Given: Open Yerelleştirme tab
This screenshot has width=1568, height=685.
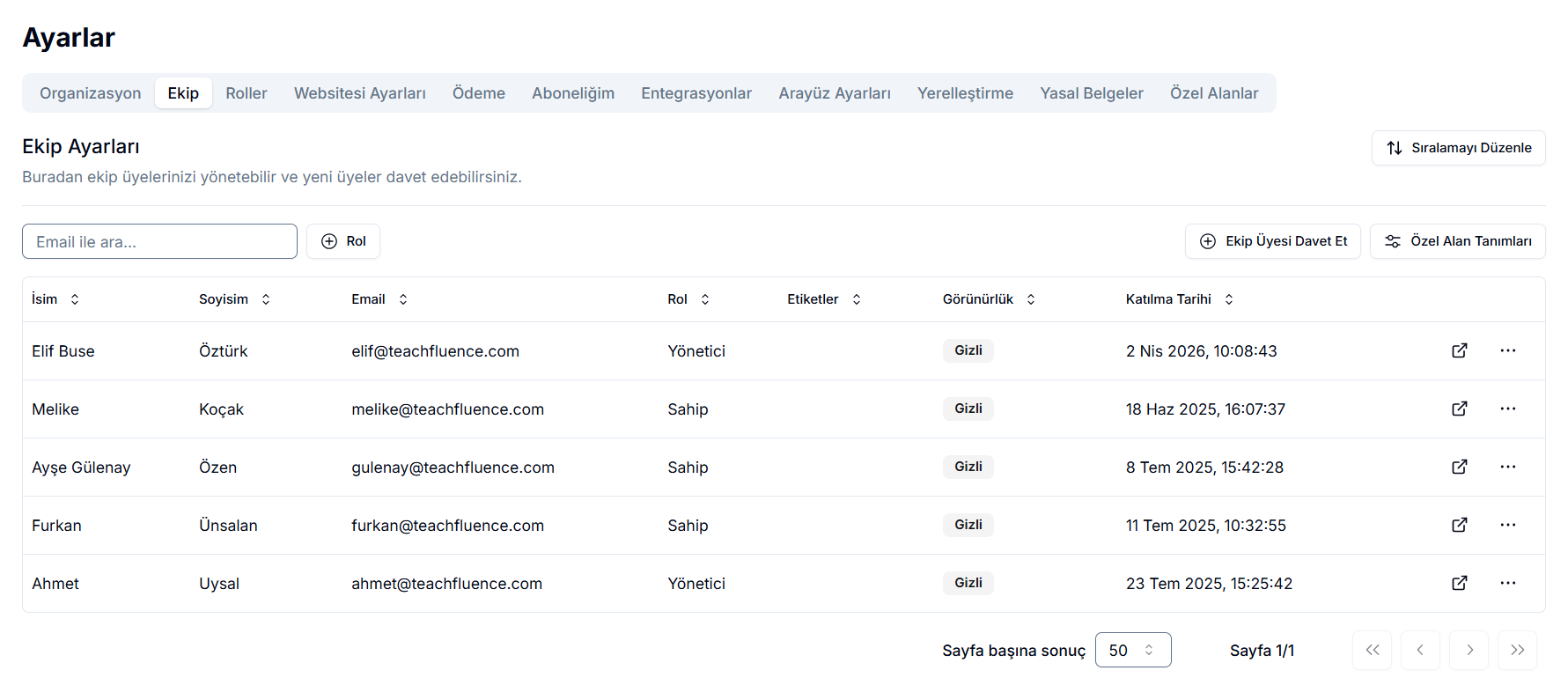Looking at the screenshot, I should pos(965,93).
